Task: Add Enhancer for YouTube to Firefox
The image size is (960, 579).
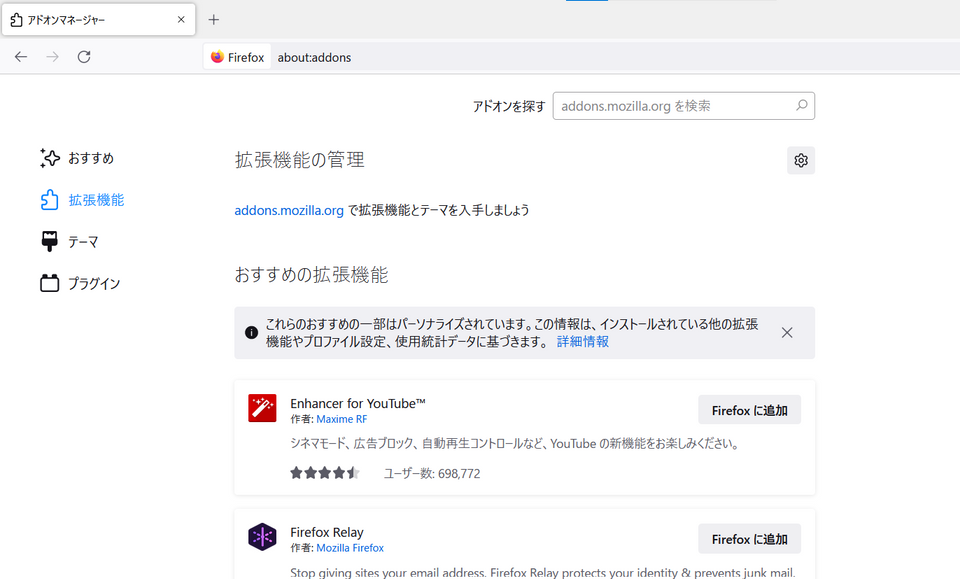Action: pos(749,410)
